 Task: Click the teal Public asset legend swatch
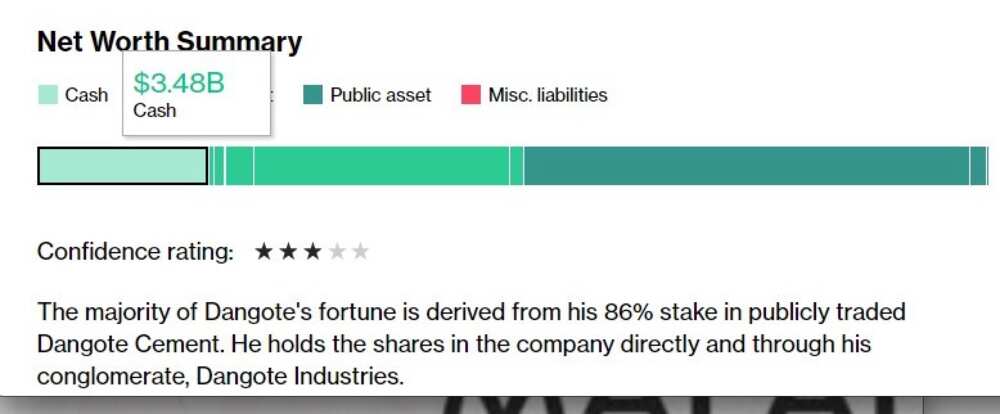[313, 95]
